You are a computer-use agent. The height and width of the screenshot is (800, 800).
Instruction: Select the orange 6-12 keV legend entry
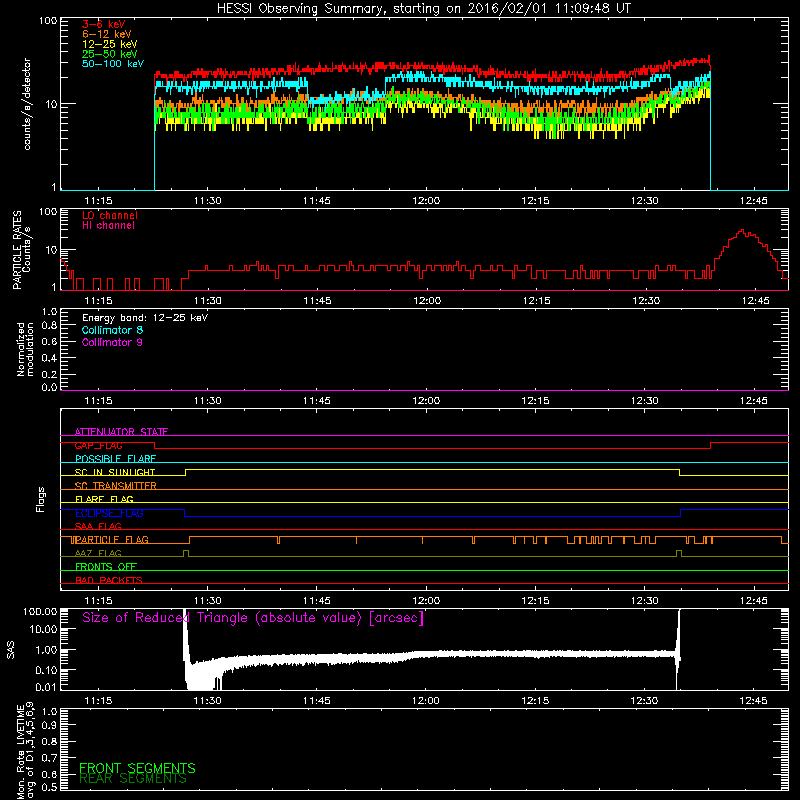107,34
